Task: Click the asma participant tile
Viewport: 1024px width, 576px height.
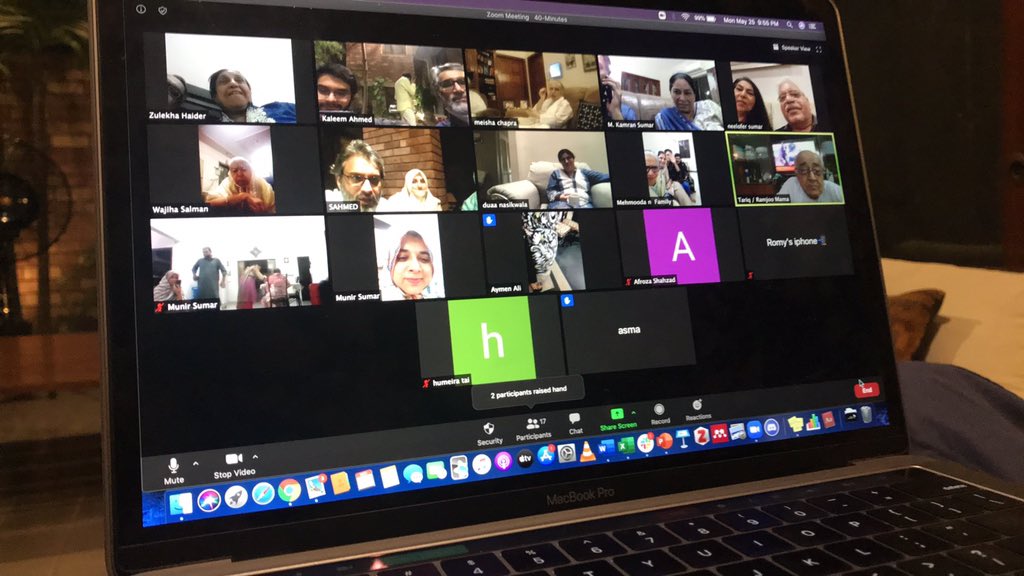Action: pyautogui.click(x=628, y=330)
